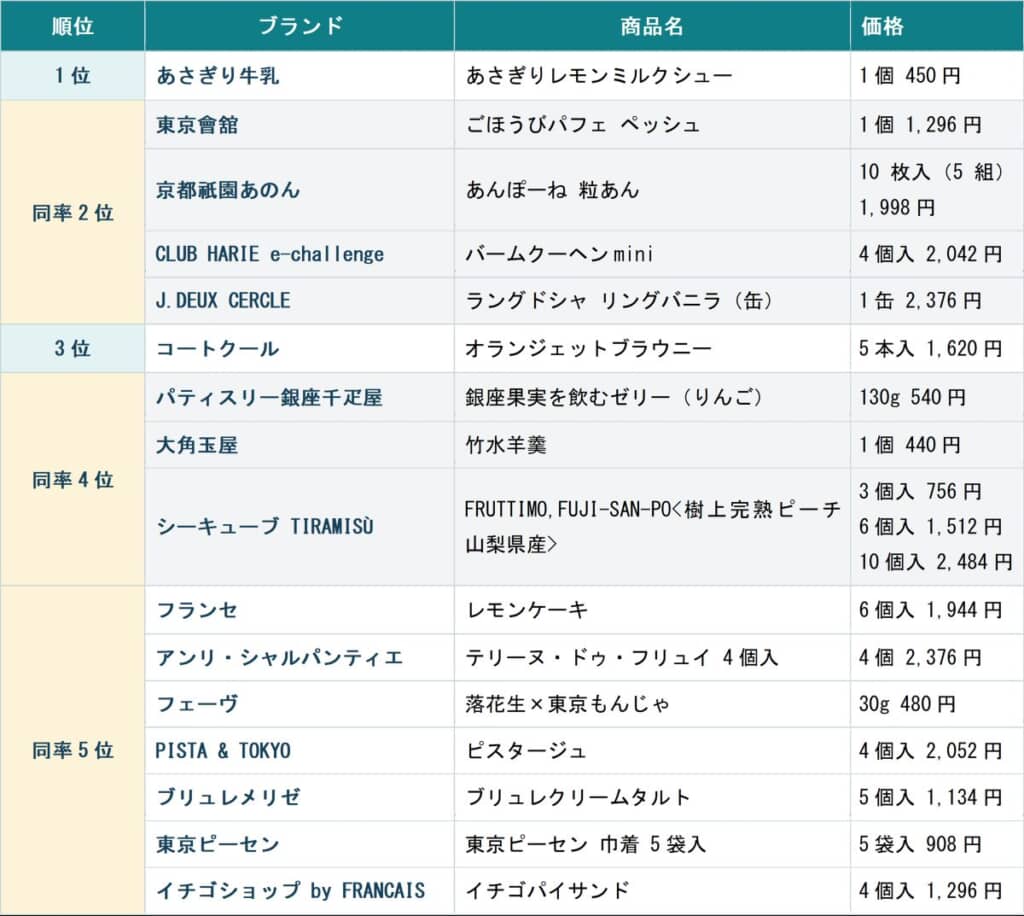Viewport: 1024px width, 916px height.
Task: Click price 5本入 1,620円
Action: 931,348
